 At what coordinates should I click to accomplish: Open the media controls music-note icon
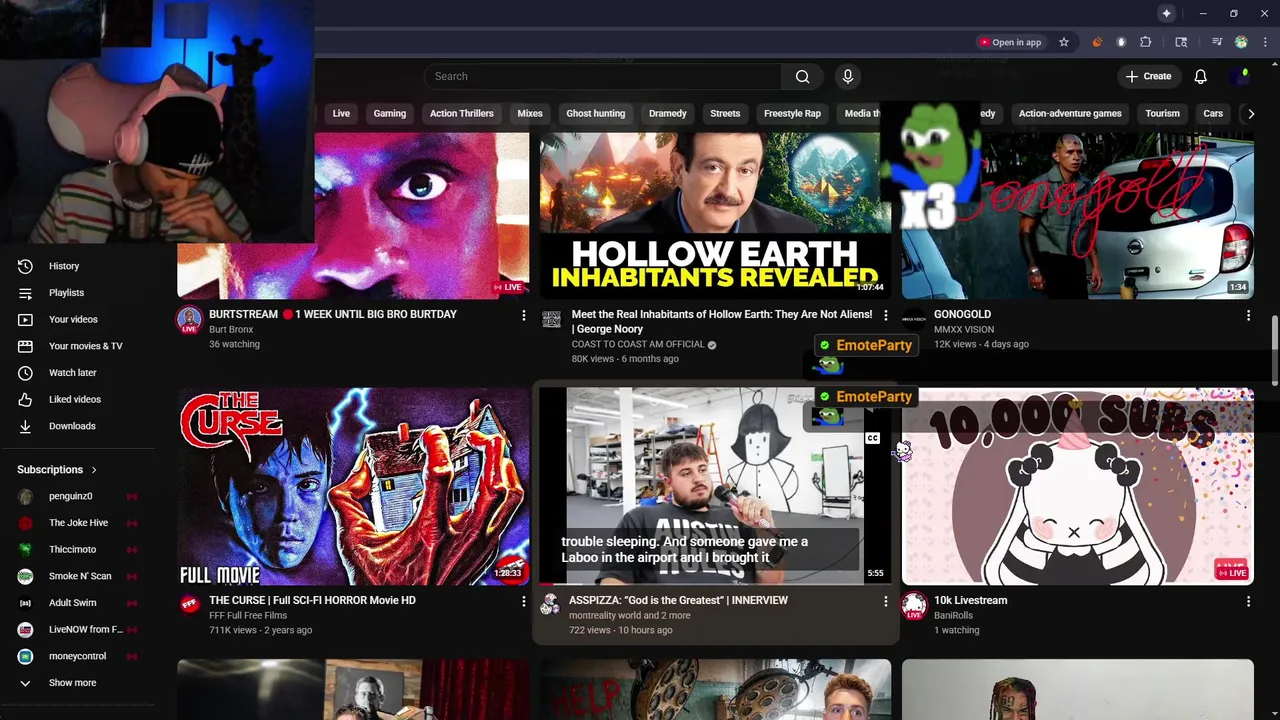pos(1217,42)
